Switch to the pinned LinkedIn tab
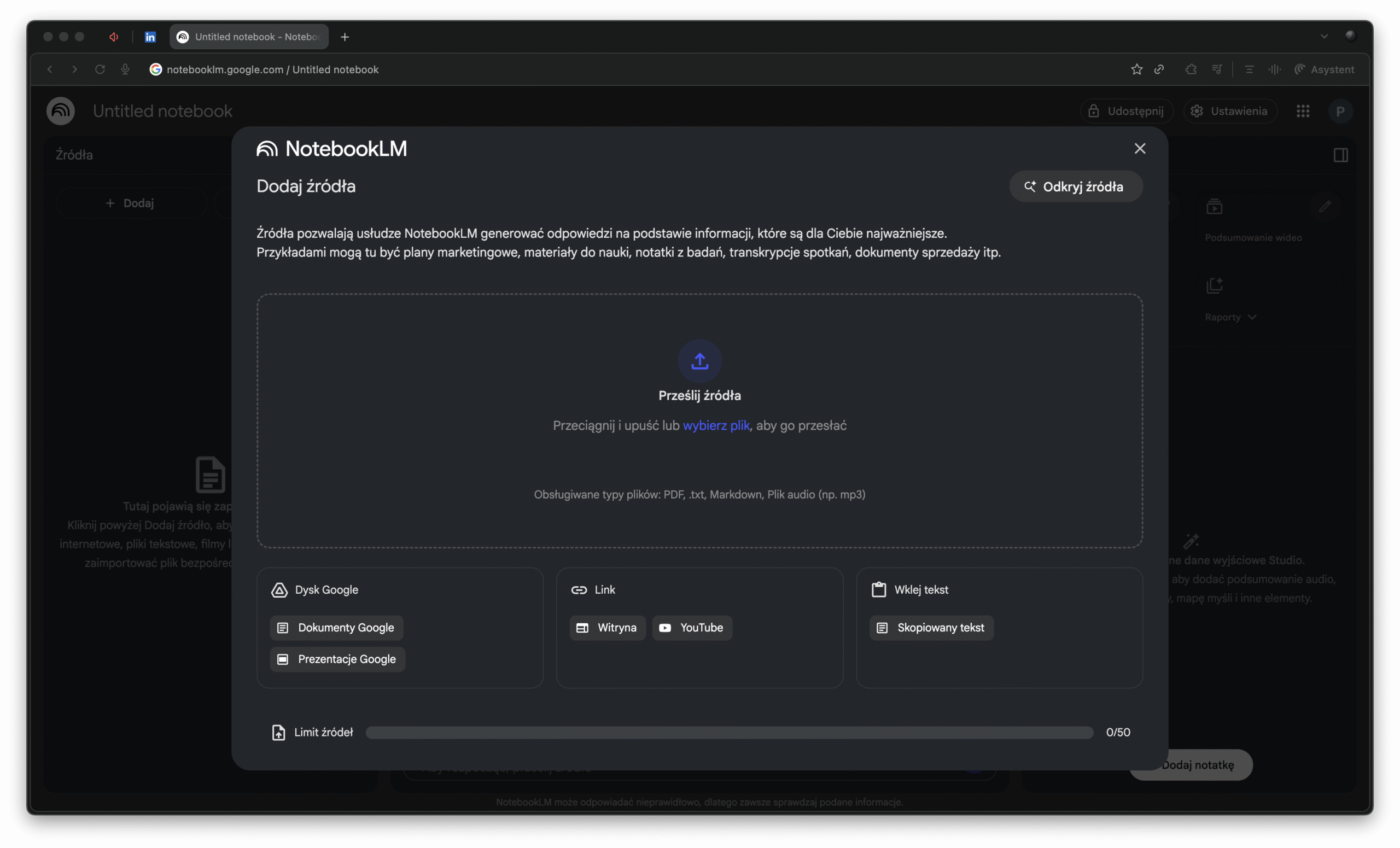 pyautogui.click(x=150, y=37)
